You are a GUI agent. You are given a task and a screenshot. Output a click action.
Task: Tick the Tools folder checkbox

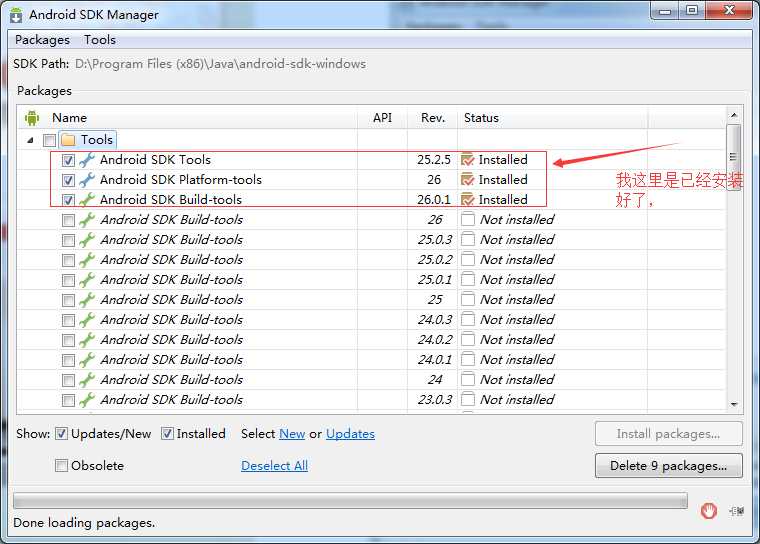(49, 140)
